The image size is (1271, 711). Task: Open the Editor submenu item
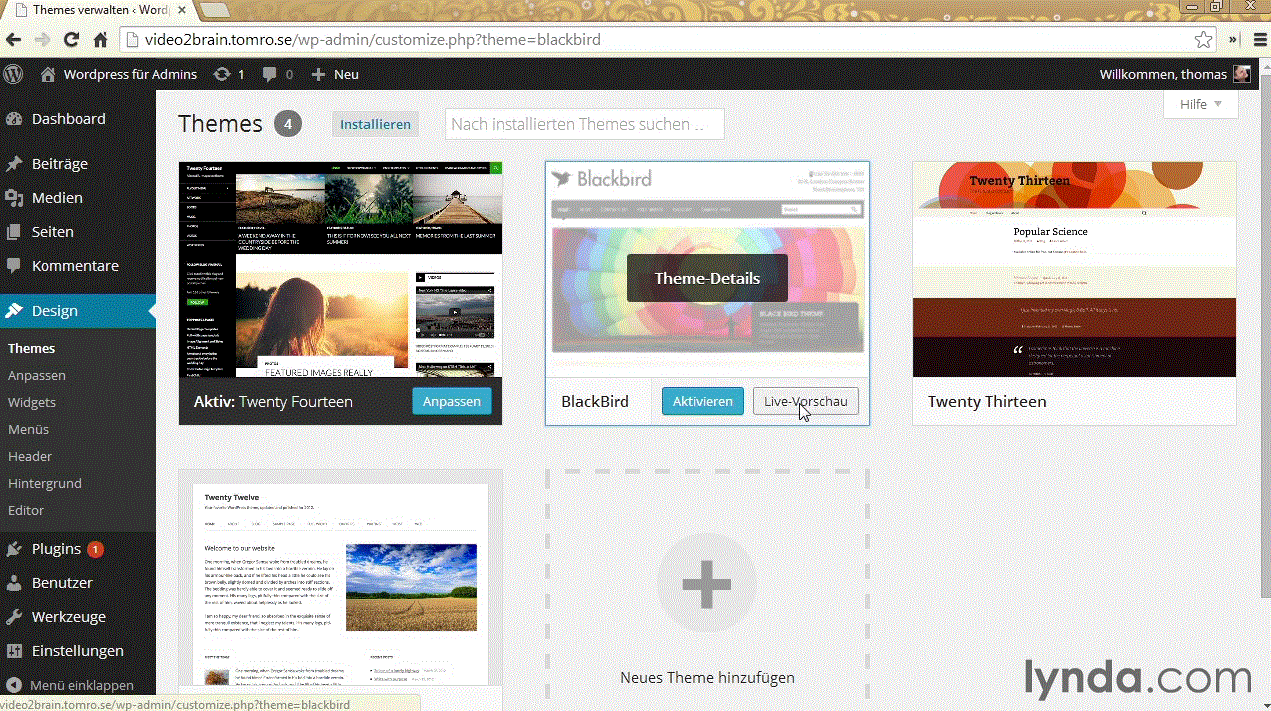(x=26, y=510)
